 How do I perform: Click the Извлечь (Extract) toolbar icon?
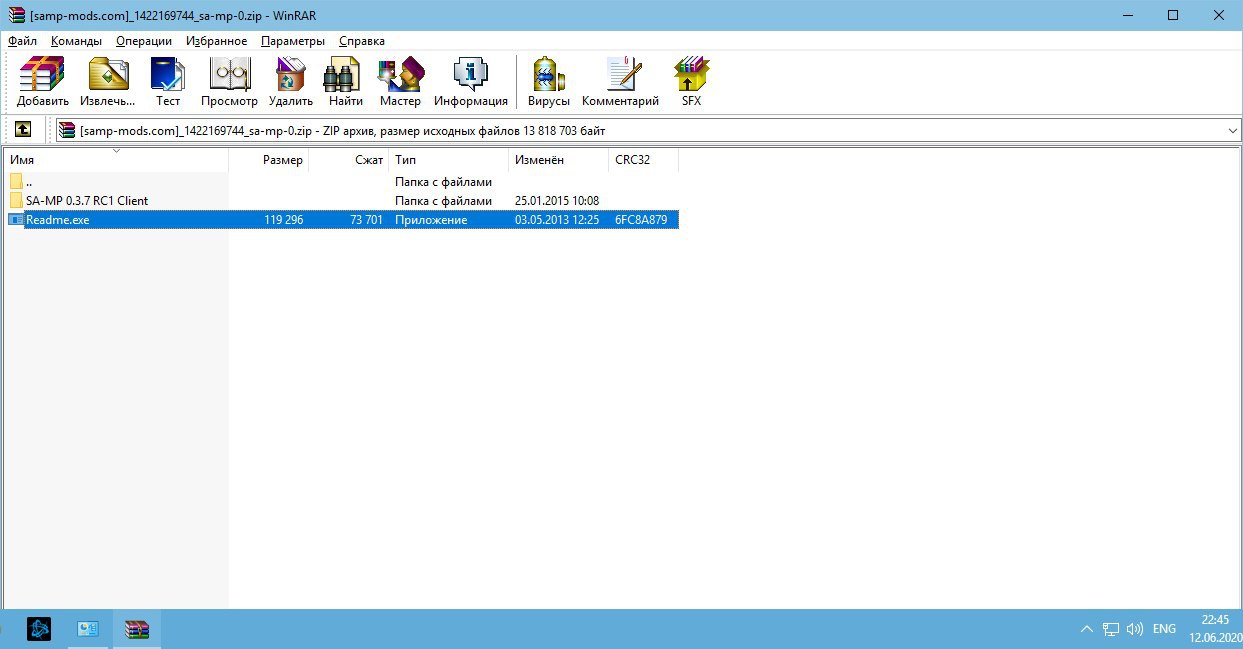(x=108, y=75)
